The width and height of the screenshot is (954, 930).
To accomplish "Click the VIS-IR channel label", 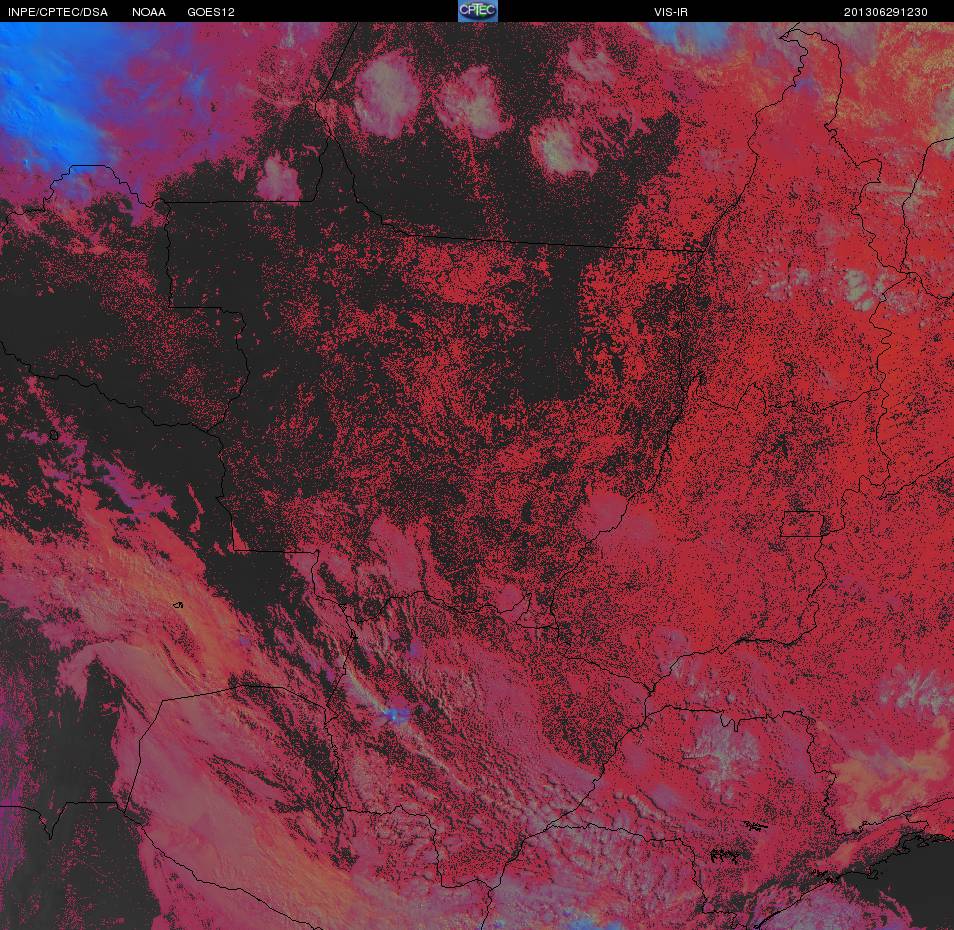I will pos(670,12).
